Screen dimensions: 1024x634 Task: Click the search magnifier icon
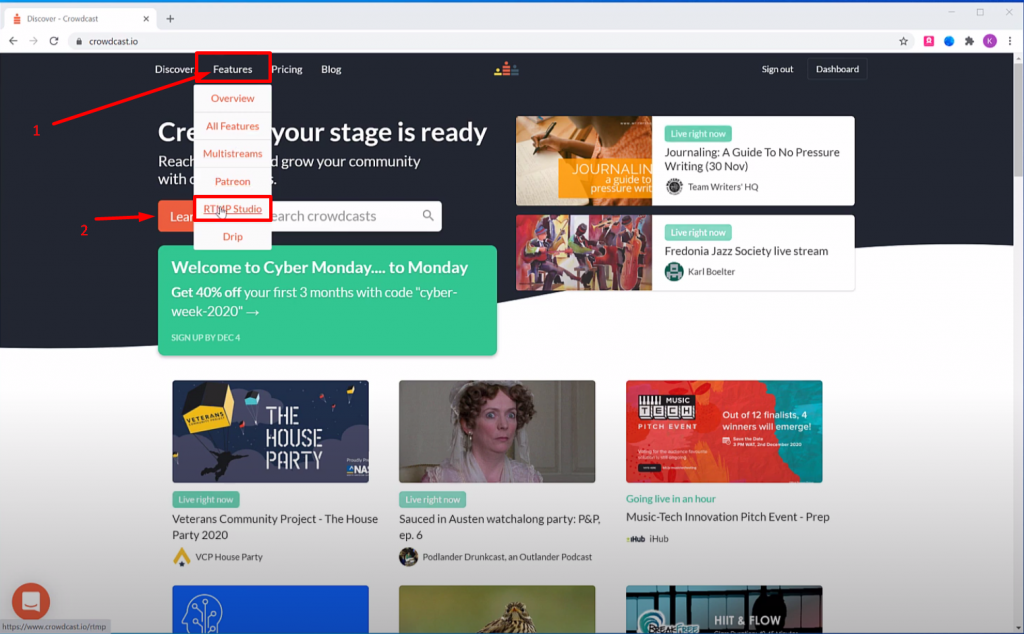point(428,215)
